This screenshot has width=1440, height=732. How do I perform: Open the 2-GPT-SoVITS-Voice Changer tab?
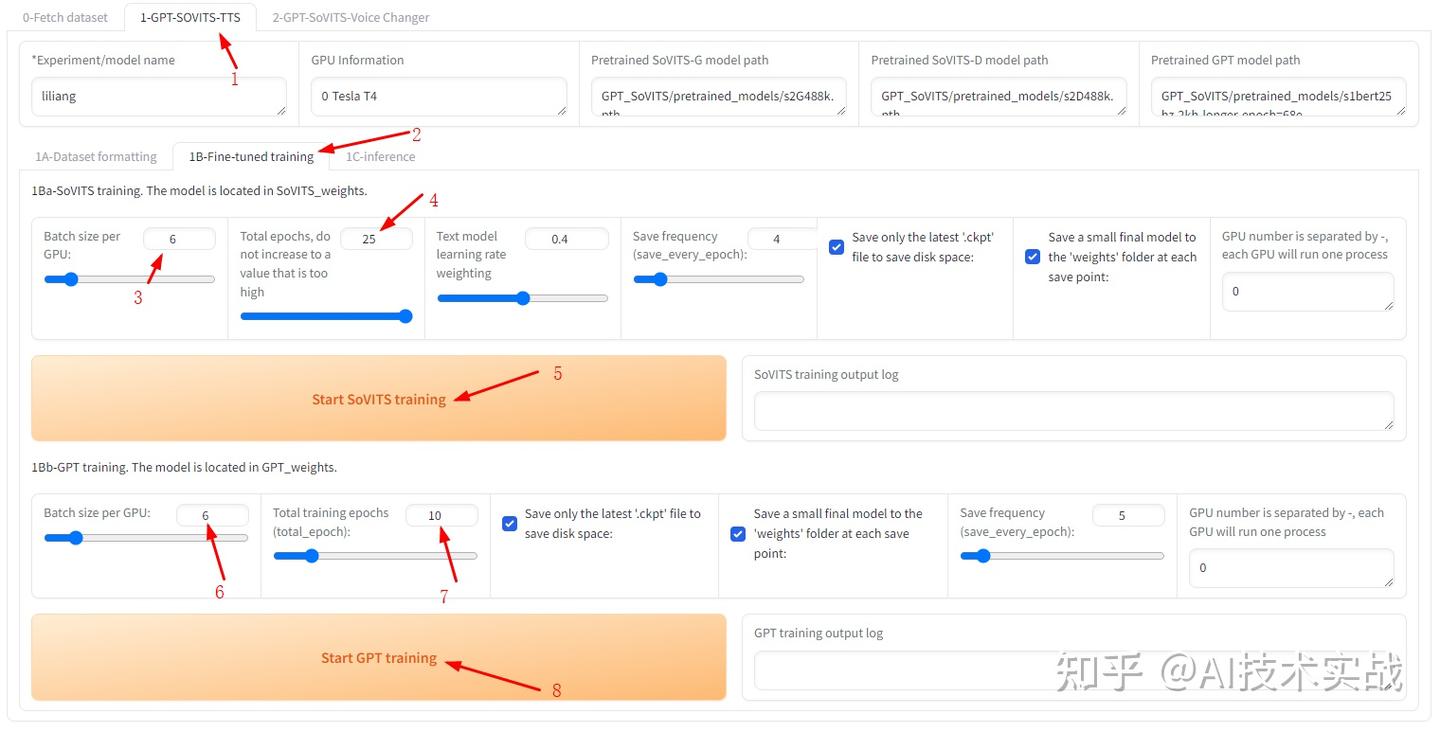[350, 17]
